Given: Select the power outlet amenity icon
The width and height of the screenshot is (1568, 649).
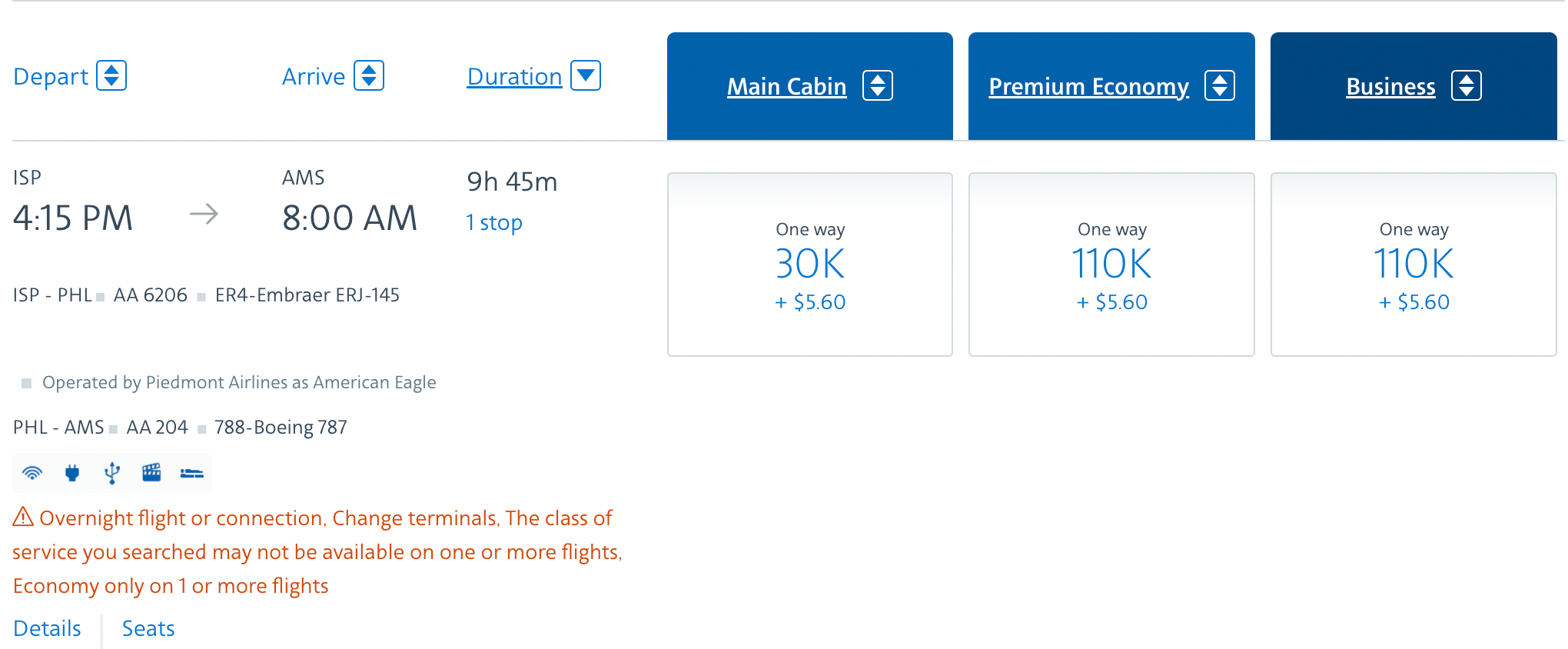Looking at the screenshot, I should (72, 473).
